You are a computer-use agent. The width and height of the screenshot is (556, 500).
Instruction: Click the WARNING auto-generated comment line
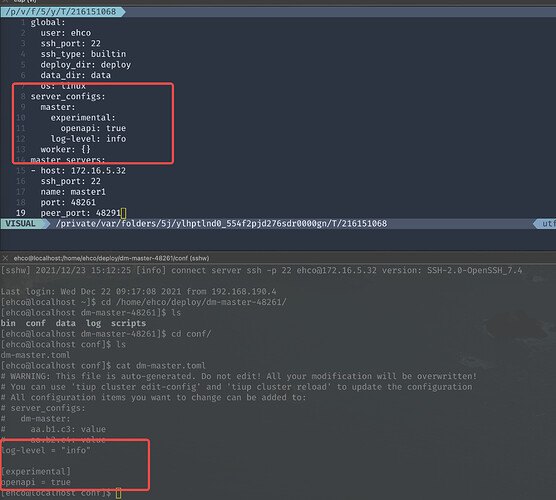239,376
